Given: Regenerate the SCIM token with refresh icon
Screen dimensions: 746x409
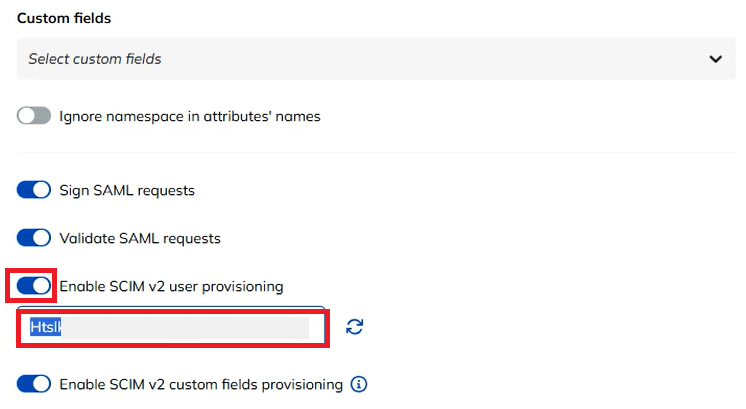Looking at the screenshot, I should [x=354, y=327].
